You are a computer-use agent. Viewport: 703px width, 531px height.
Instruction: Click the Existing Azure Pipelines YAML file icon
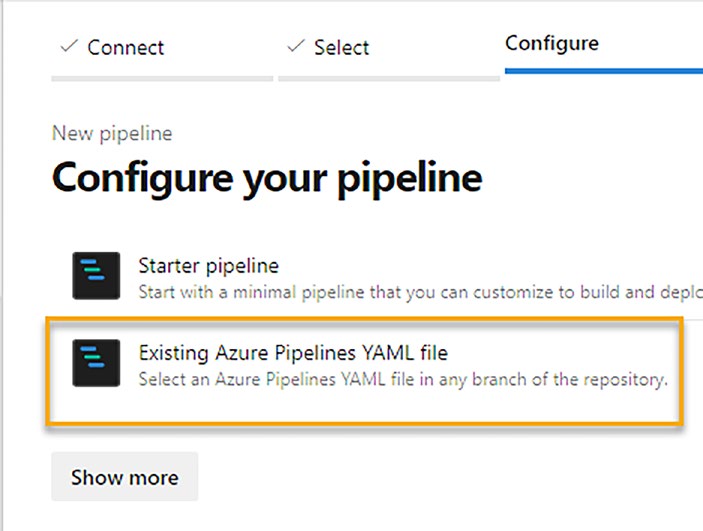point(97,363)
